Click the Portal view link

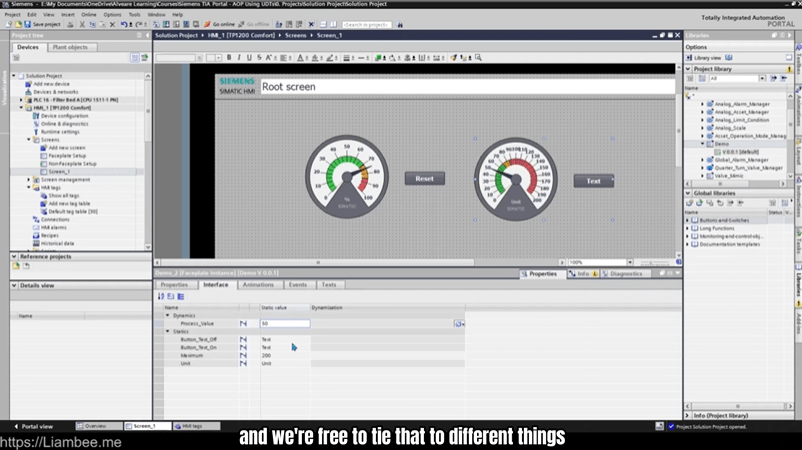36,426
